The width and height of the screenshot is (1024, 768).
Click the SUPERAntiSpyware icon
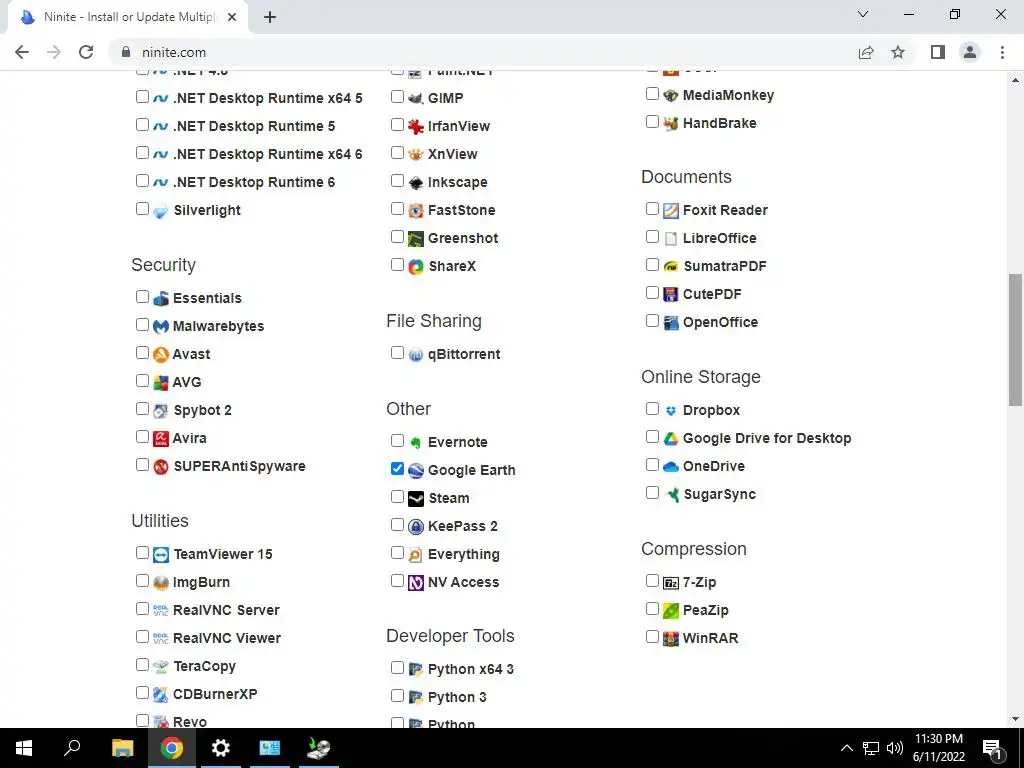(x=161, y=466)
